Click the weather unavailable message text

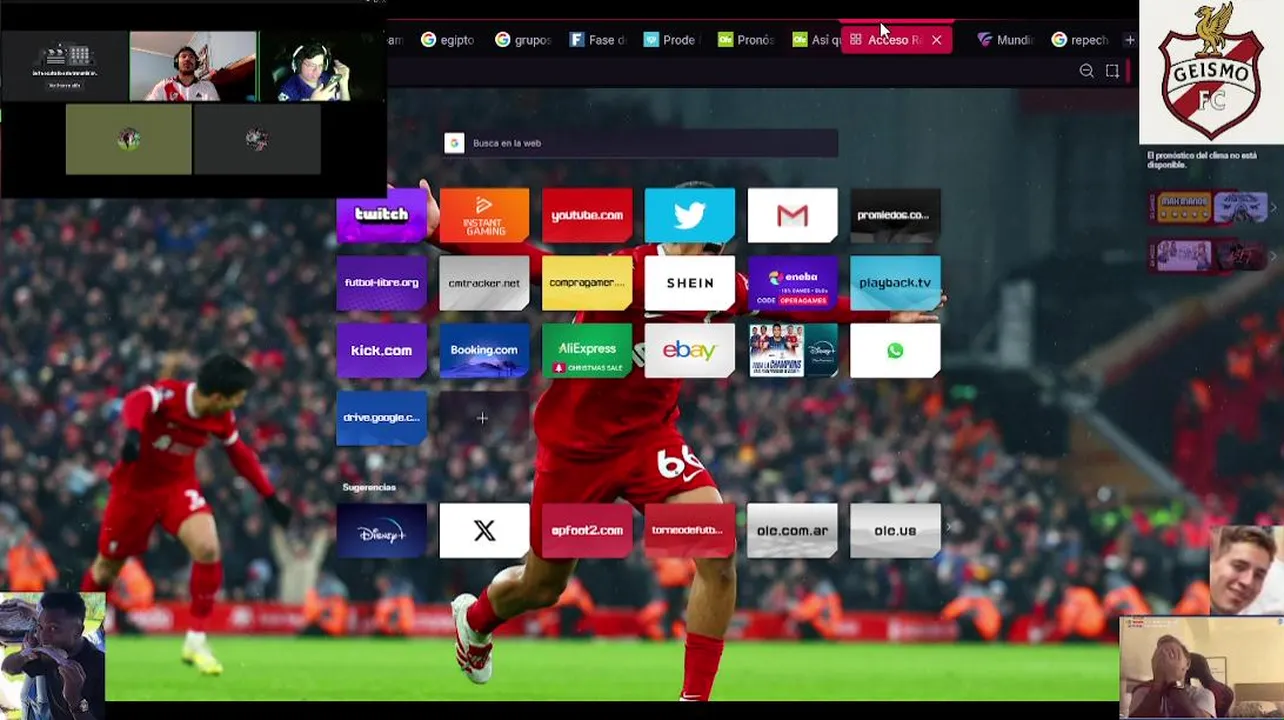1202,160
